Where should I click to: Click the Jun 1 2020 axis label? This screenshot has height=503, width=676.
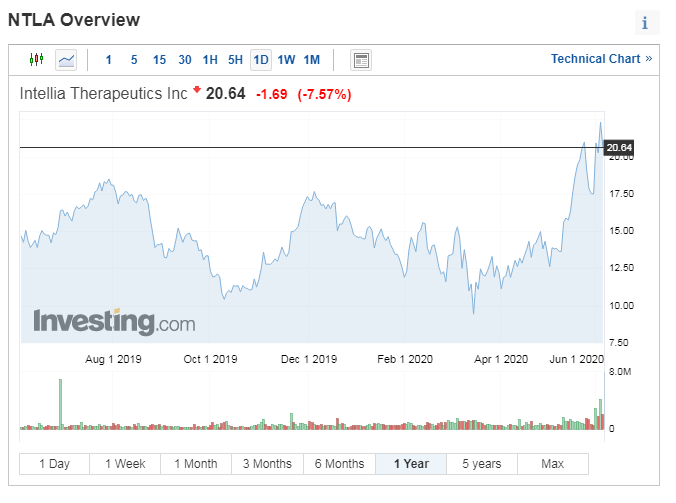coord(576,359)
